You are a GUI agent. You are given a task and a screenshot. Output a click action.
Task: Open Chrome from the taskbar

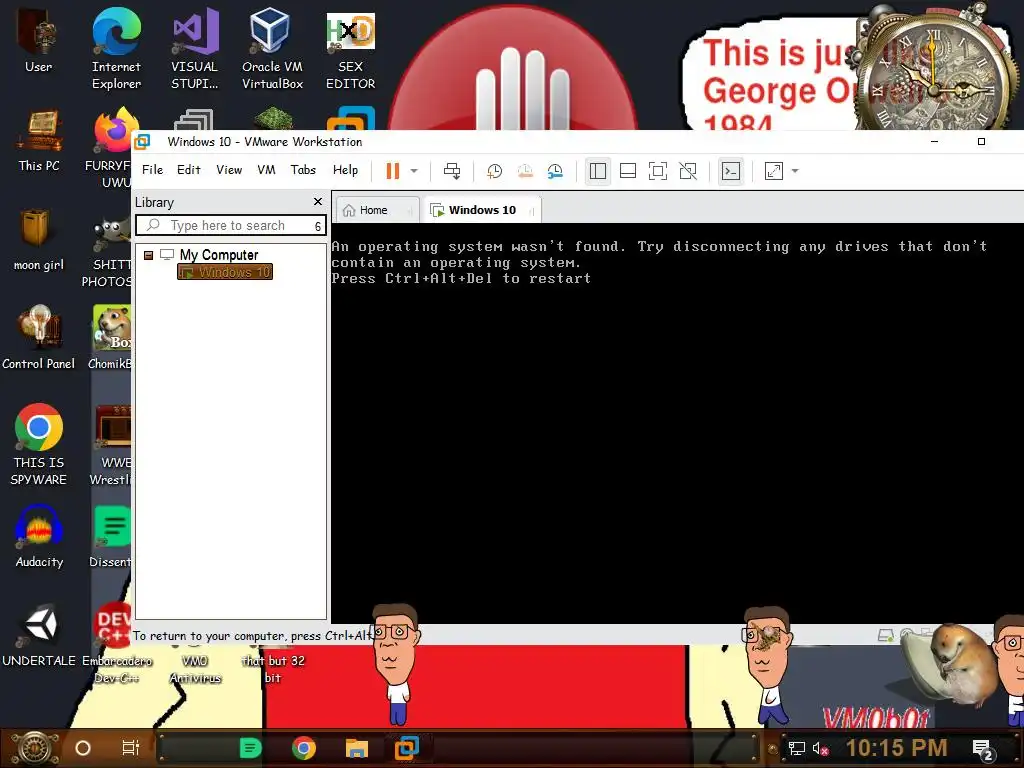click(x=304, y=748)
